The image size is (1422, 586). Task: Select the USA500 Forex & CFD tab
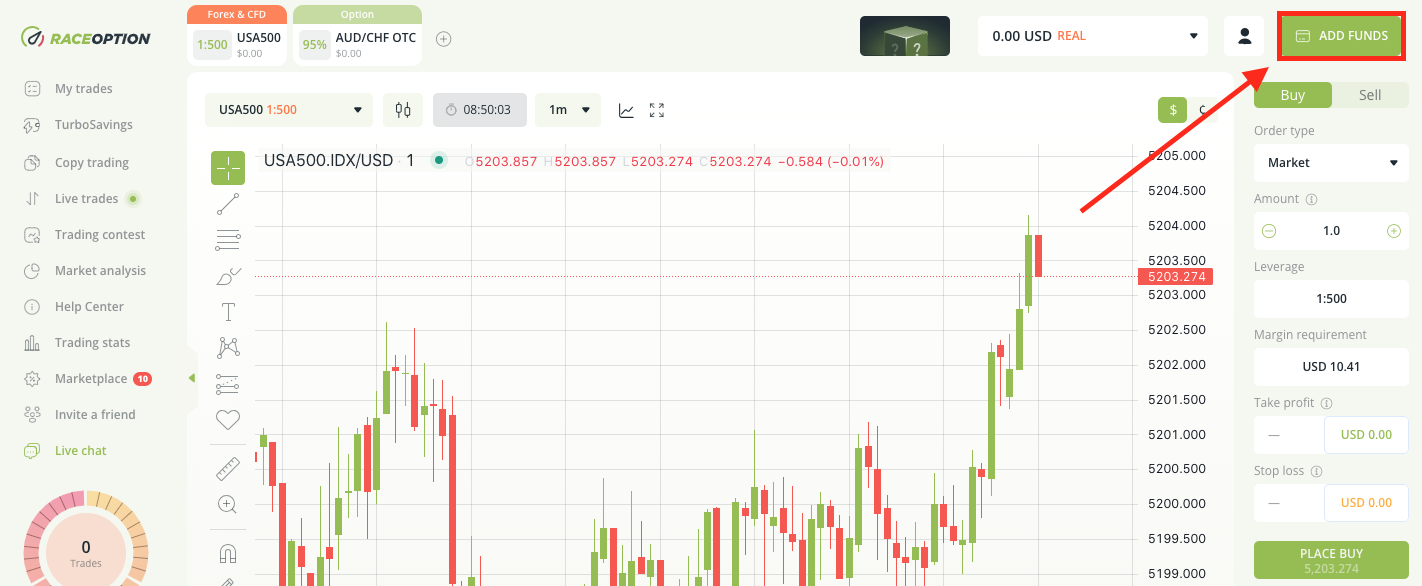(237, 36)
